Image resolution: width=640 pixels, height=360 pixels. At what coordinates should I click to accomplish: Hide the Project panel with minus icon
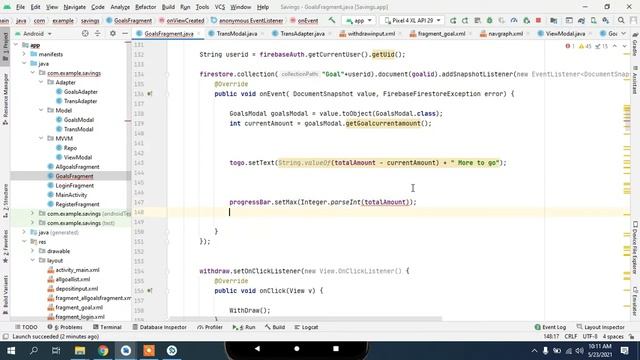pos(125,33)
